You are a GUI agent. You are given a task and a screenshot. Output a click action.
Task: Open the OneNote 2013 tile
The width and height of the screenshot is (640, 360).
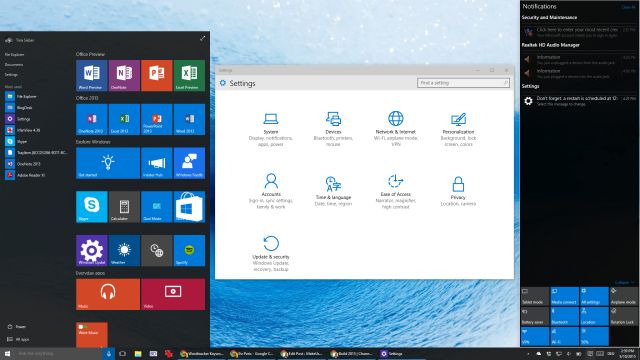click(x=92, y=119)
